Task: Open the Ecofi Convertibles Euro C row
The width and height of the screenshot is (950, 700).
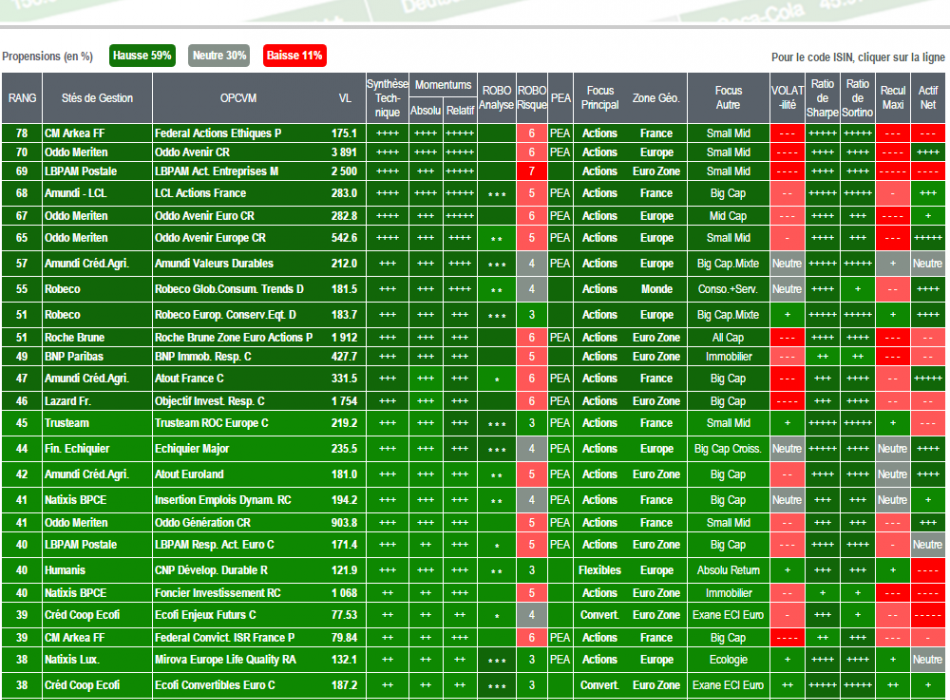Action: (x=473, y=685)
